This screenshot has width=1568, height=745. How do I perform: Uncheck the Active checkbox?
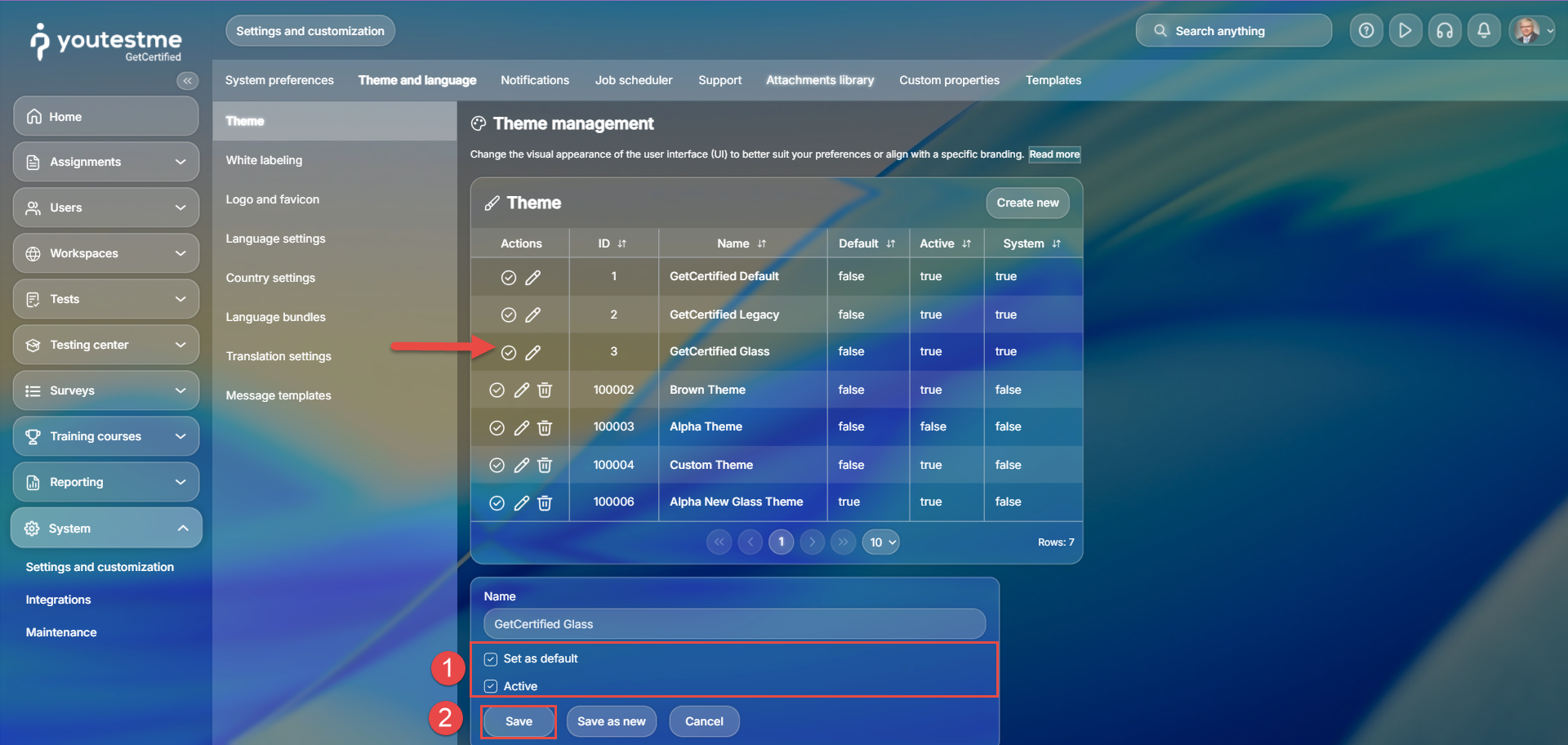click(491, 687)
